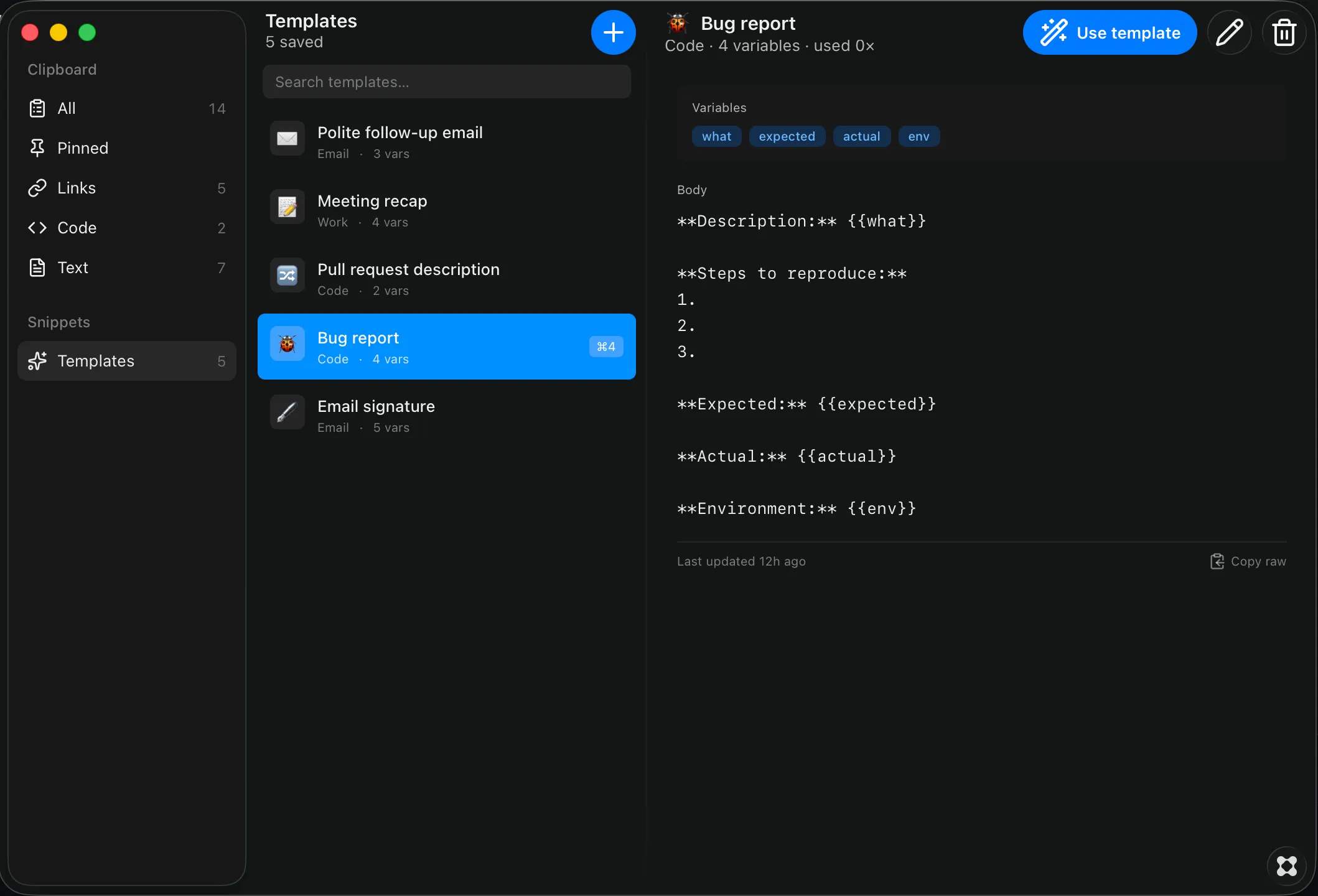Select the Templates sidebar item
Screen dimensions: 1318x896
coord(127,361)
